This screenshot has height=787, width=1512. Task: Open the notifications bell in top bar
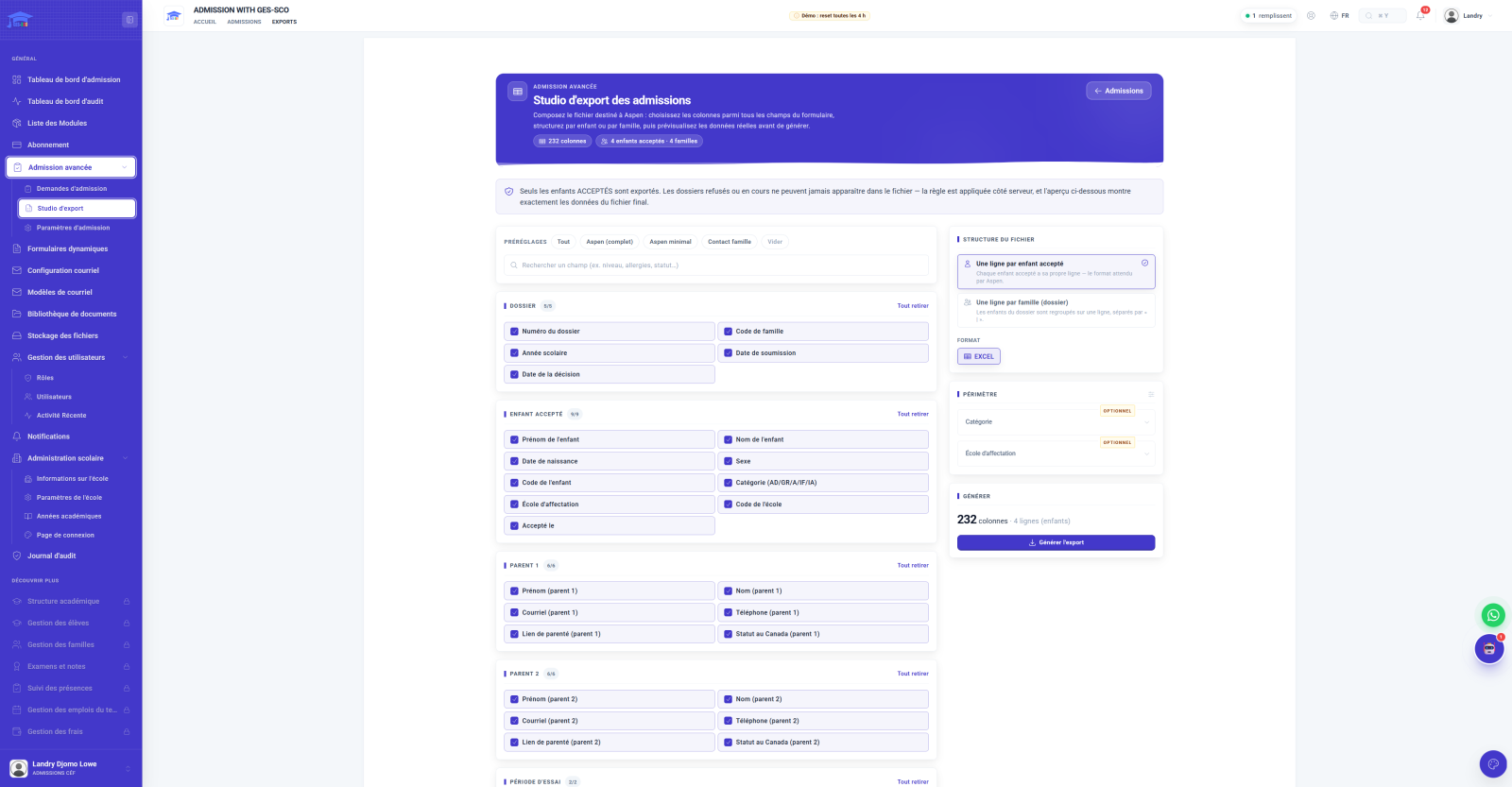(1420, 15)
